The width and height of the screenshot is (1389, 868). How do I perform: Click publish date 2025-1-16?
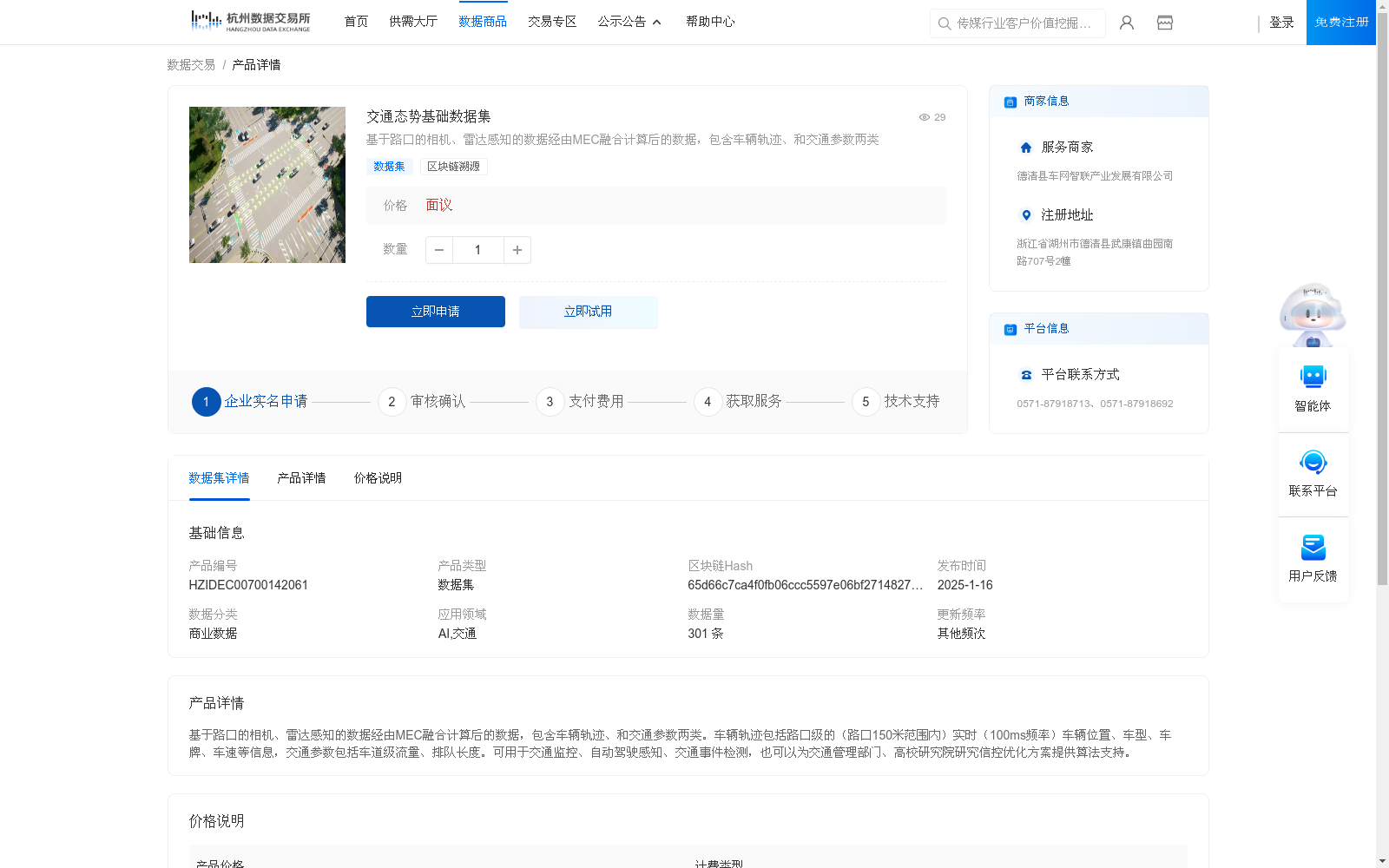964,585
